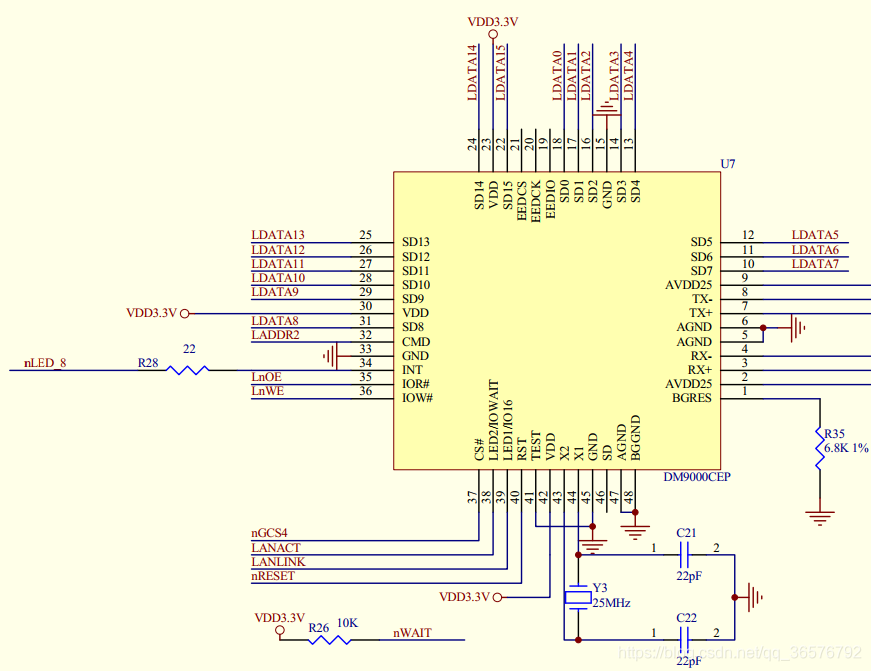Click the nRESET net label
Viewport: 871px width, 671px height.
point(273,576)
